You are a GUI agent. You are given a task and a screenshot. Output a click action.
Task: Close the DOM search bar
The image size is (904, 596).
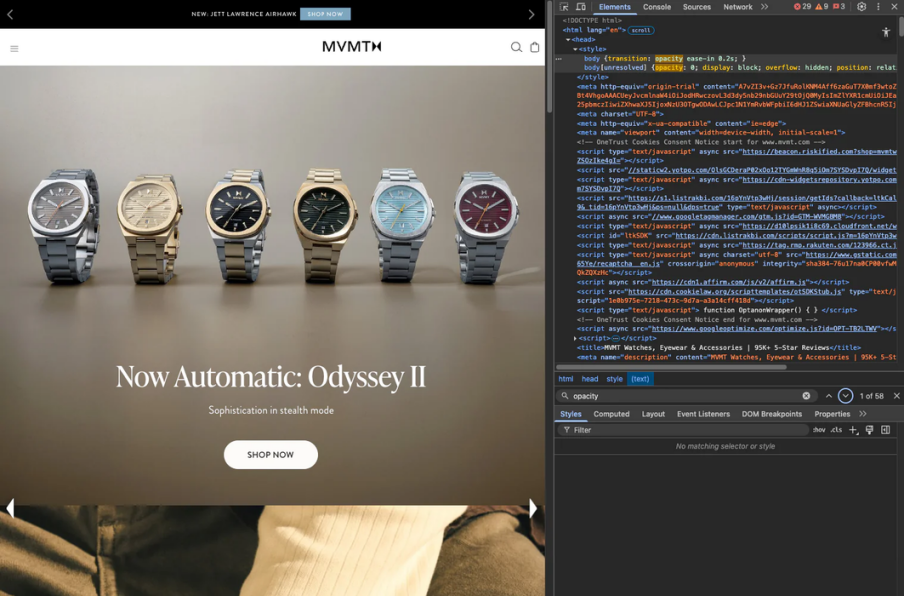(x=897, y=396)
